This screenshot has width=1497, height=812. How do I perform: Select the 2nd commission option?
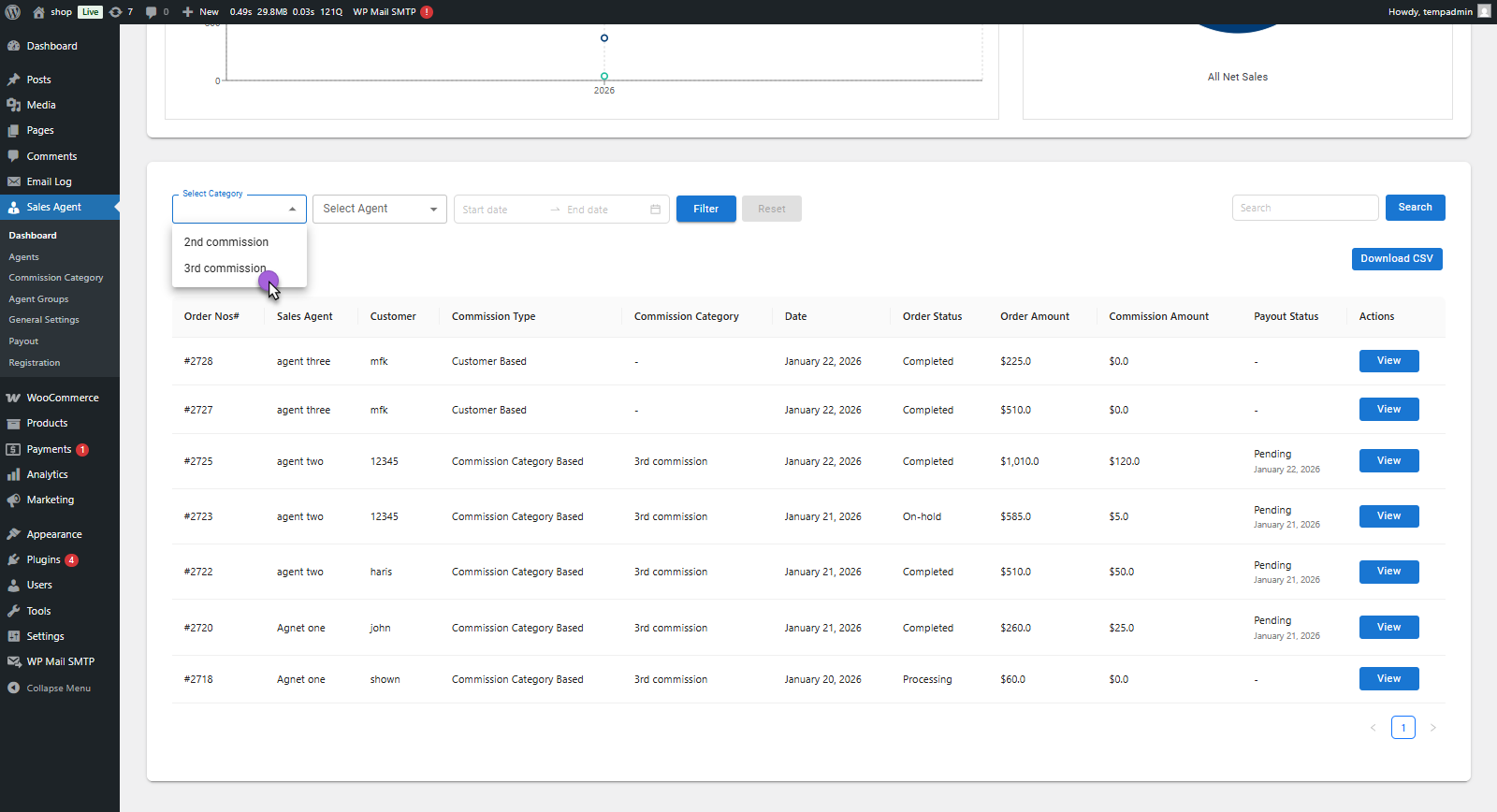226,242
